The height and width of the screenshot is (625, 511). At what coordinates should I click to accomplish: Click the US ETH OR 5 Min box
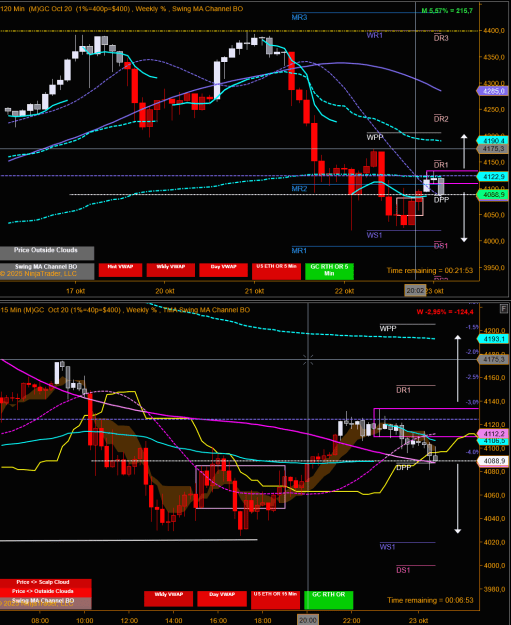pos(276,271)
